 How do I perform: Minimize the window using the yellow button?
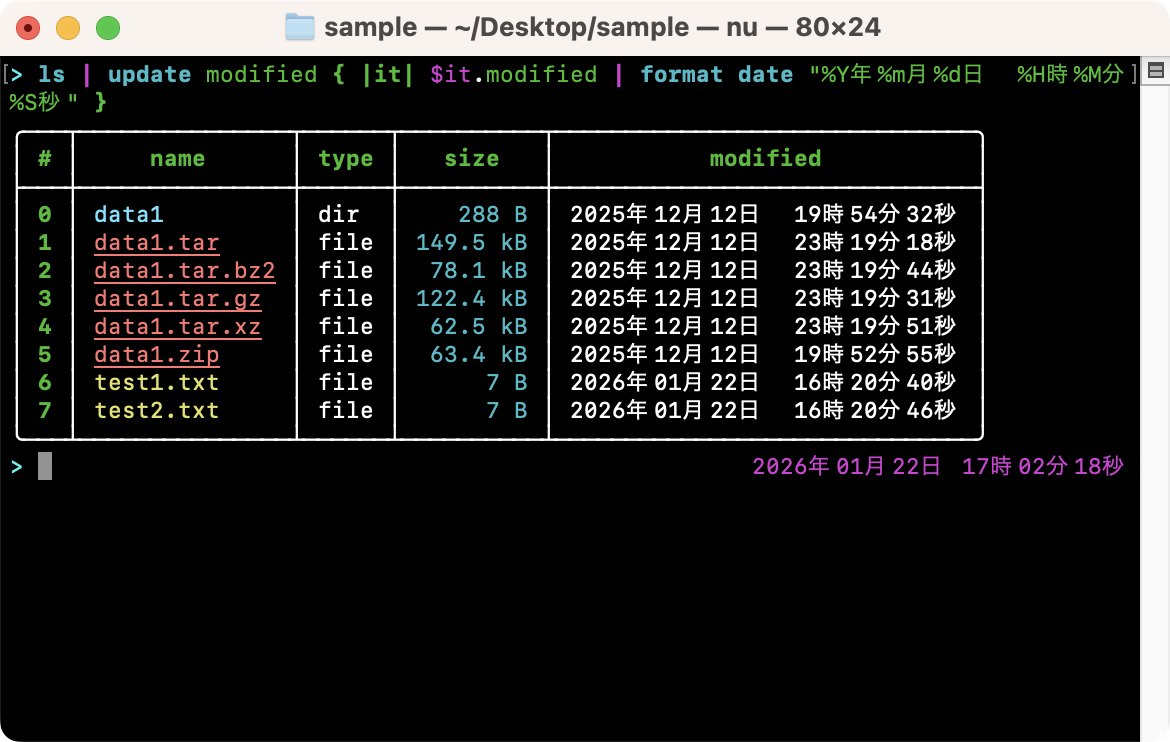click(68, 28)
